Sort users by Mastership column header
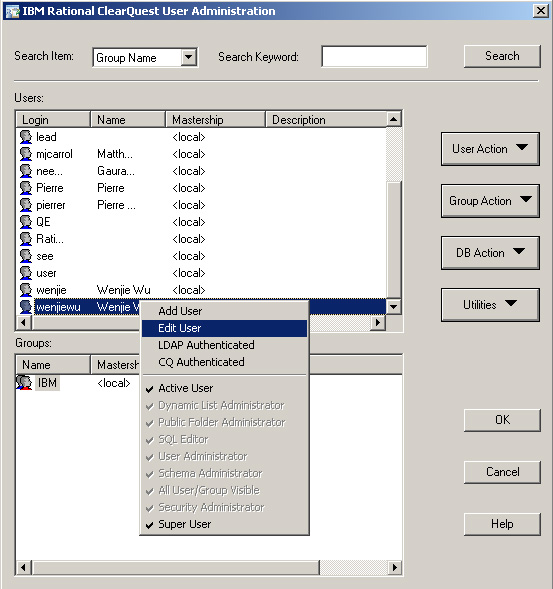This screenshot has width=553, height=589. click(215, 120)
